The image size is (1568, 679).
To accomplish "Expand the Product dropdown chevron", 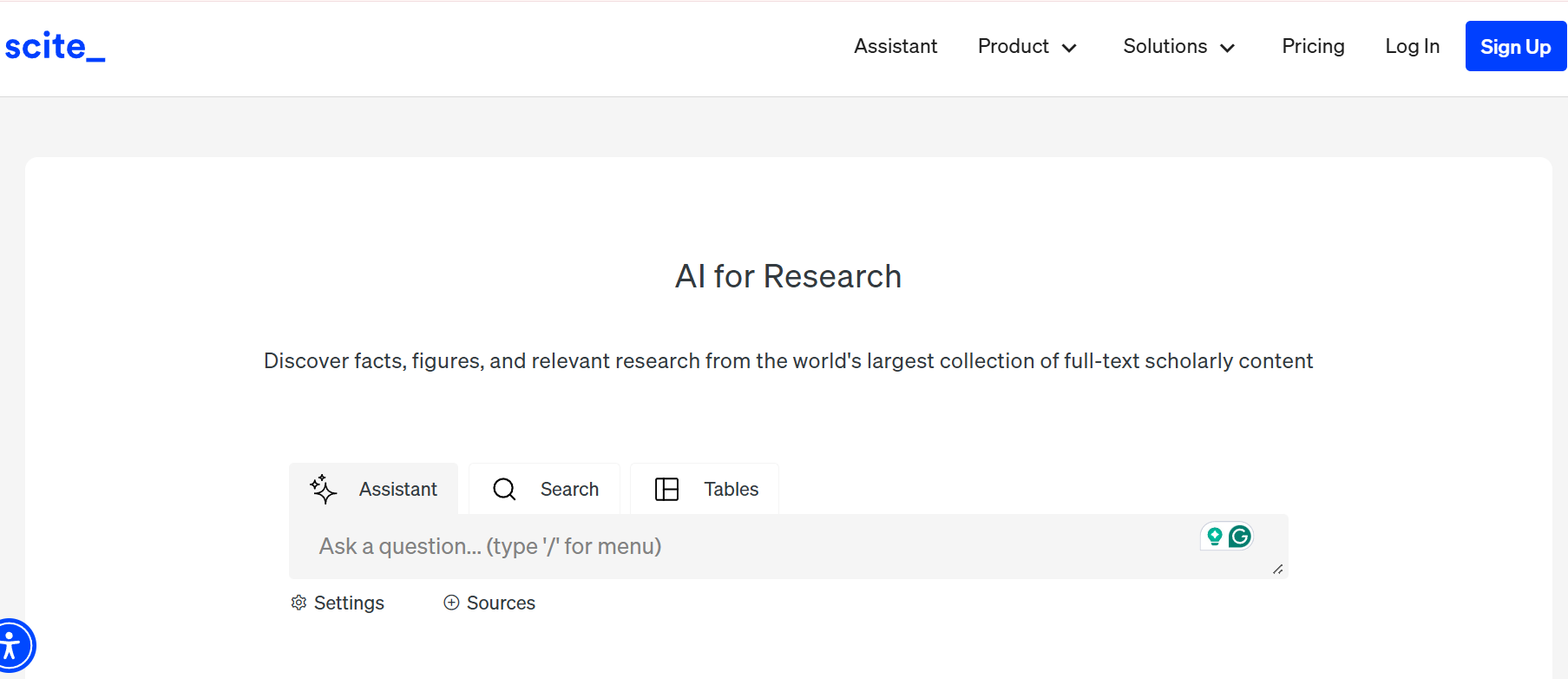I will pyautogui.click(x=1069, y=48).
